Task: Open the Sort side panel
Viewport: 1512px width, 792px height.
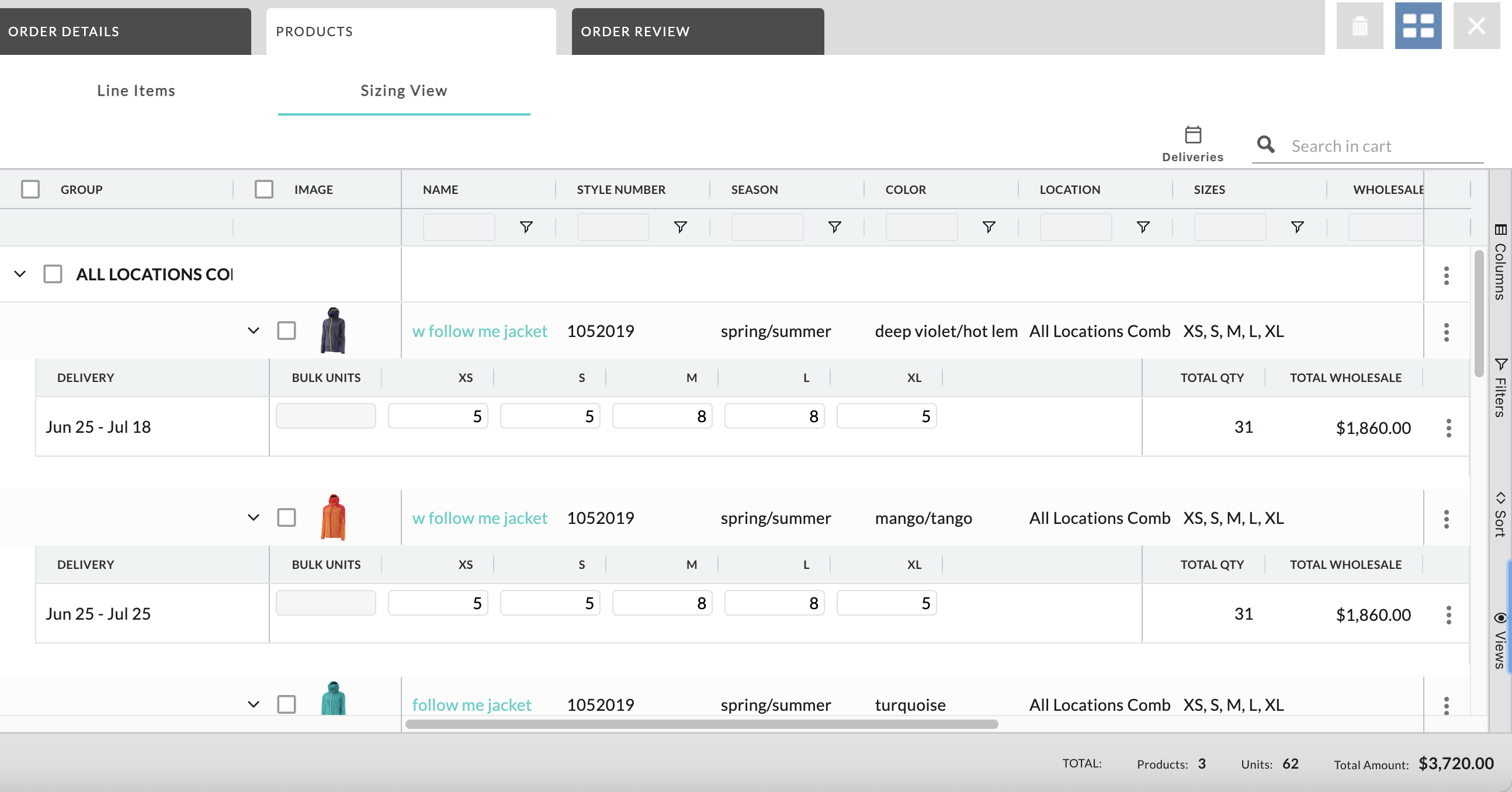Action: click(1500, 515)
